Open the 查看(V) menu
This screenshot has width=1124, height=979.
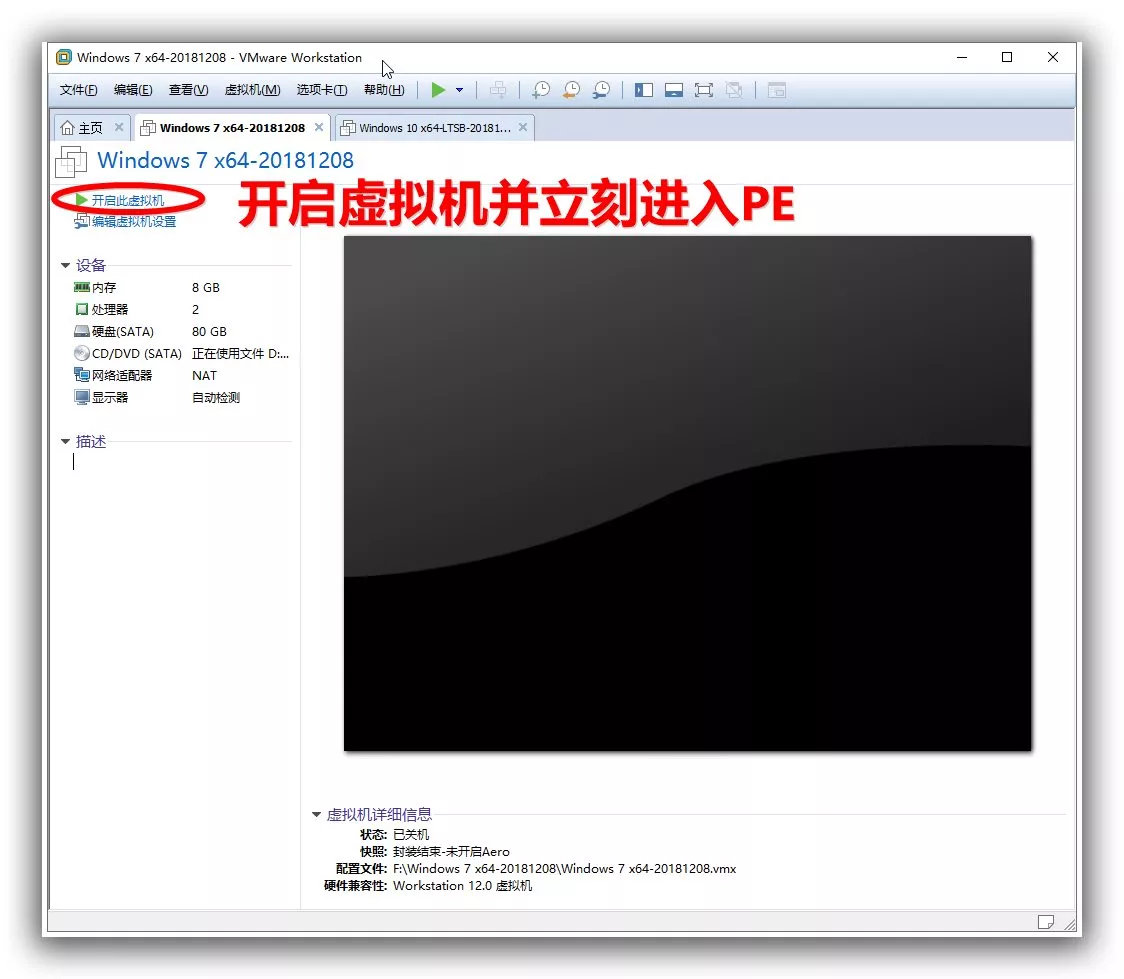point(188,90)
